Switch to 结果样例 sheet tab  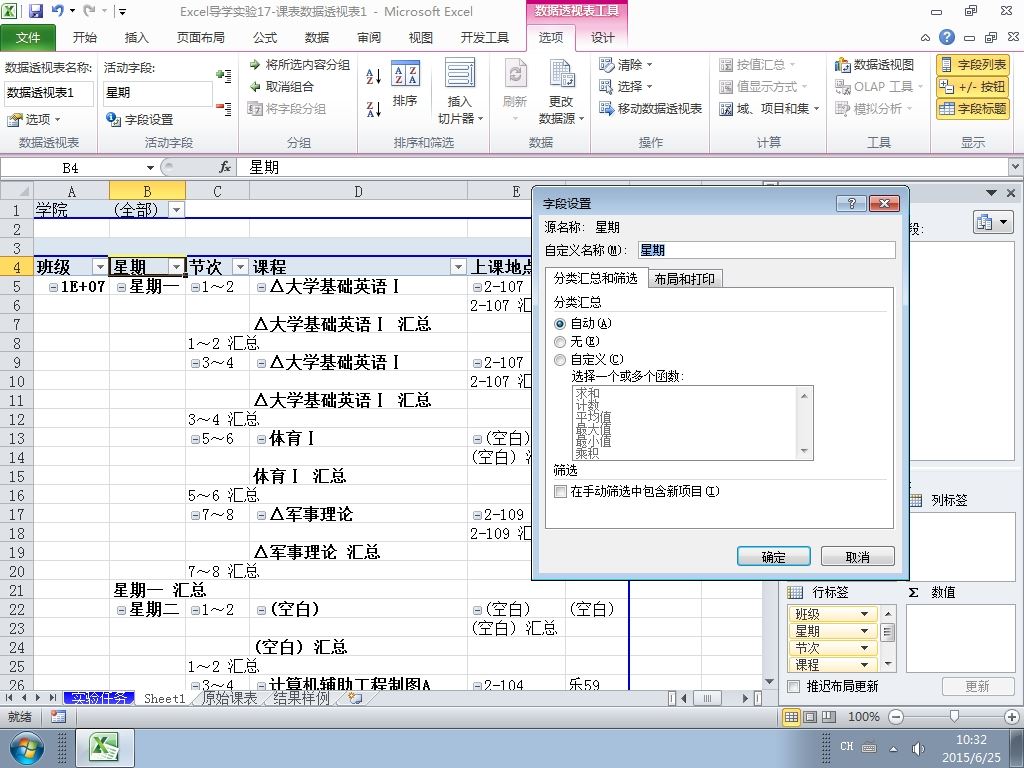coord(301,698)
